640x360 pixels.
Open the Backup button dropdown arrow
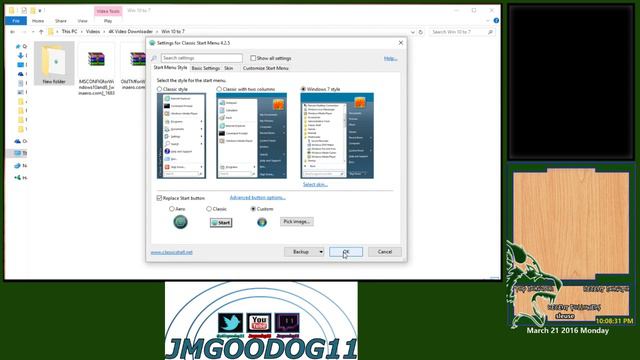click(x=321, y=252)
